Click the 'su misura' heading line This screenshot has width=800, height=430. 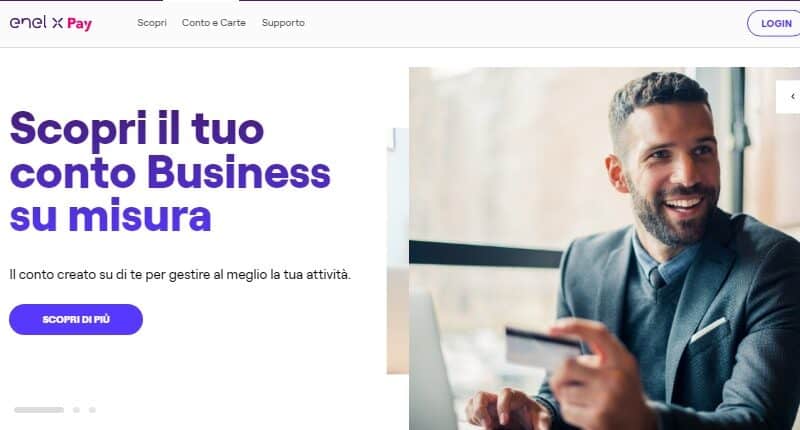pos(110,216)
